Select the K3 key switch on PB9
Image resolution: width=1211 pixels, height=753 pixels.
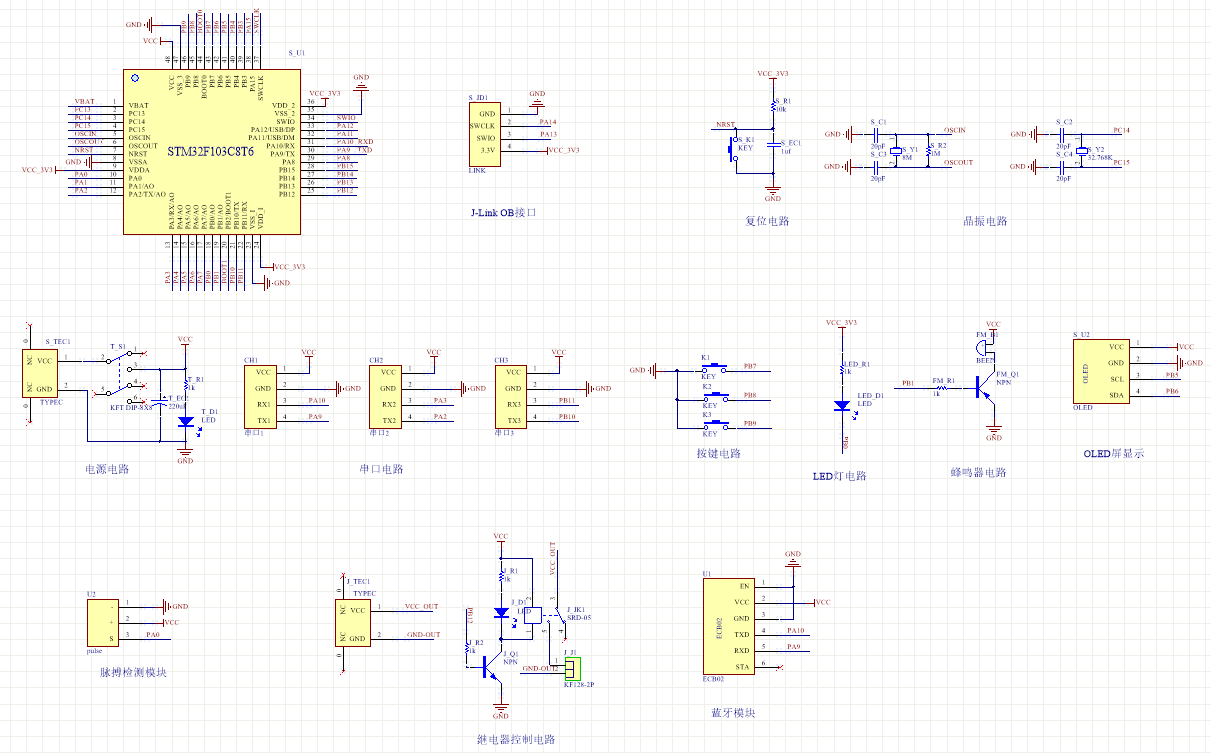(x=710, y=425)
